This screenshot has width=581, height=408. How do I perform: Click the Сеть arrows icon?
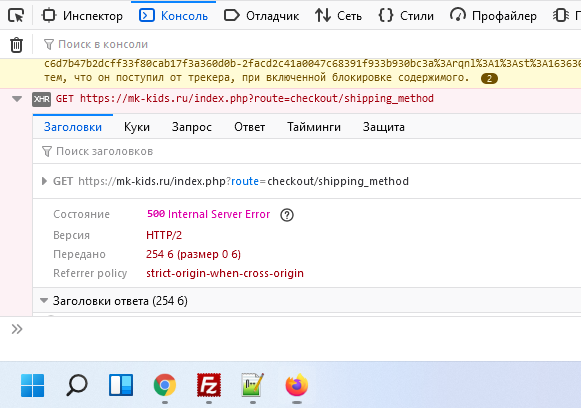(x=323, y=16)
